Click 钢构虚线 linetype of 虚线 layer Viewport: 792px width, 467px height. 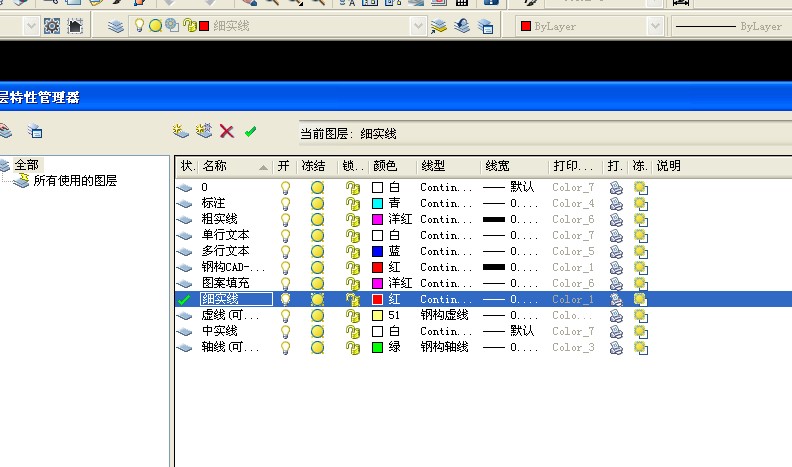coord(444,315)
